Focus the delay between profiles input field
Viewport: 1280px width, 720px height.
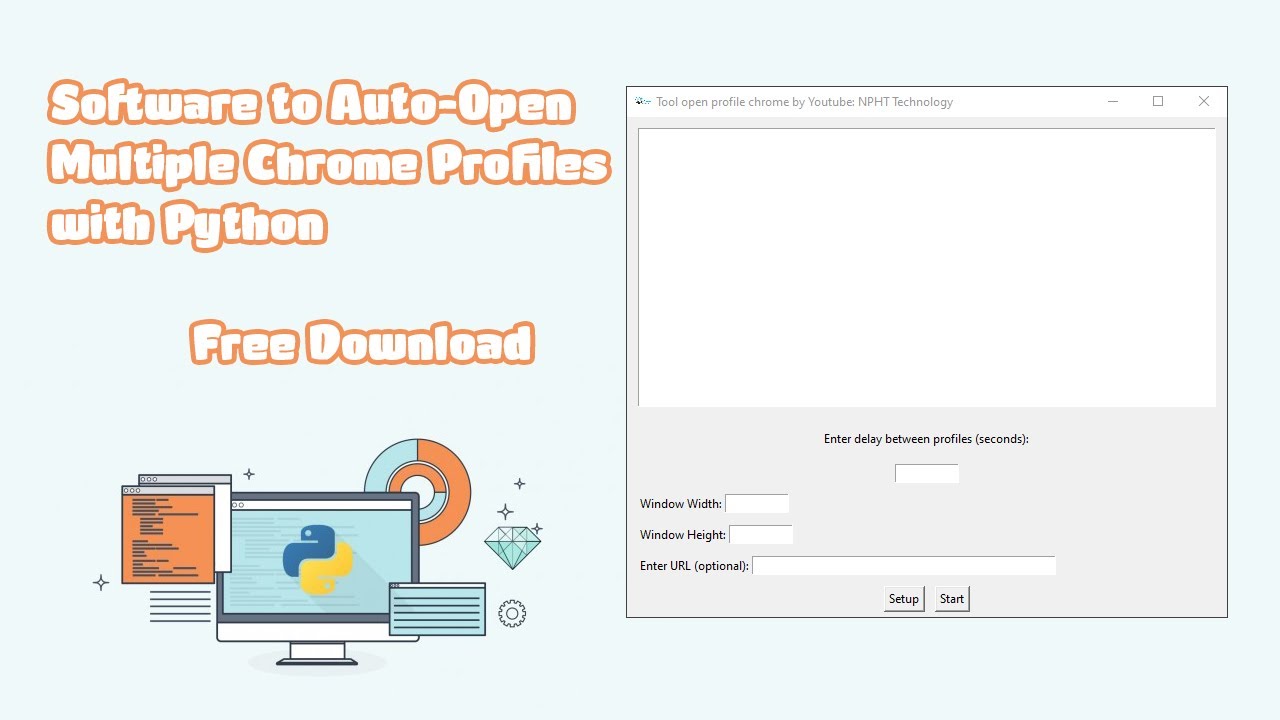(x=927, y=473)
